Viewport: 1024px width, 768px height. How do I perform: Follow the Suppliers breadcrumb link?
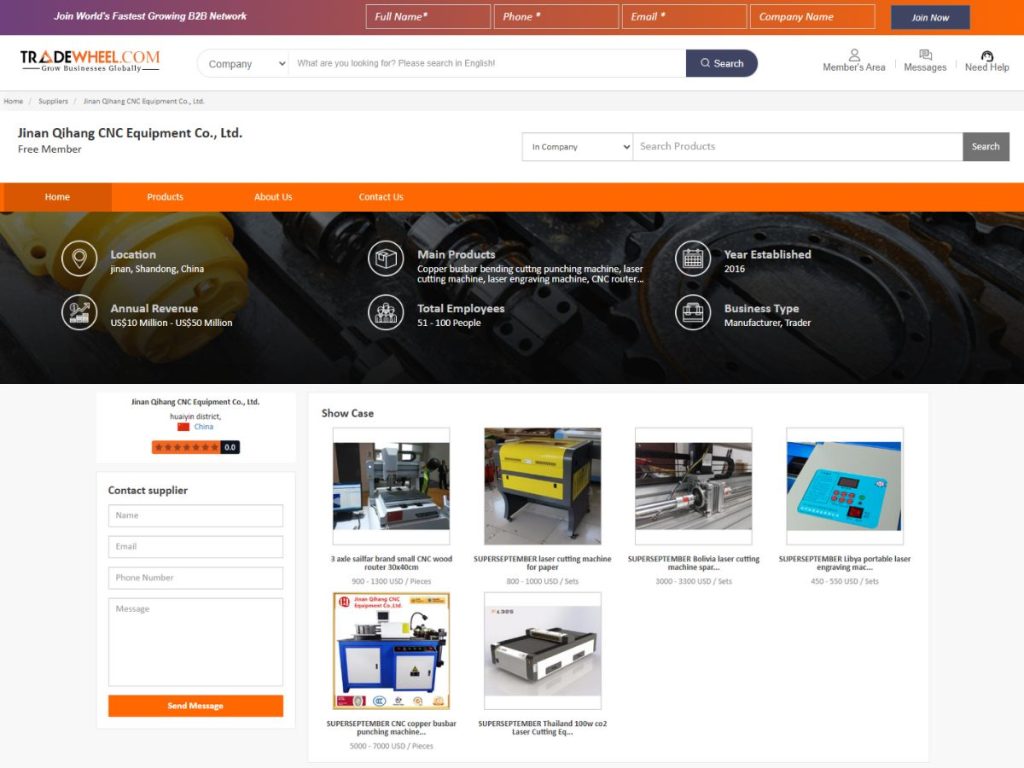click(53, 101)
